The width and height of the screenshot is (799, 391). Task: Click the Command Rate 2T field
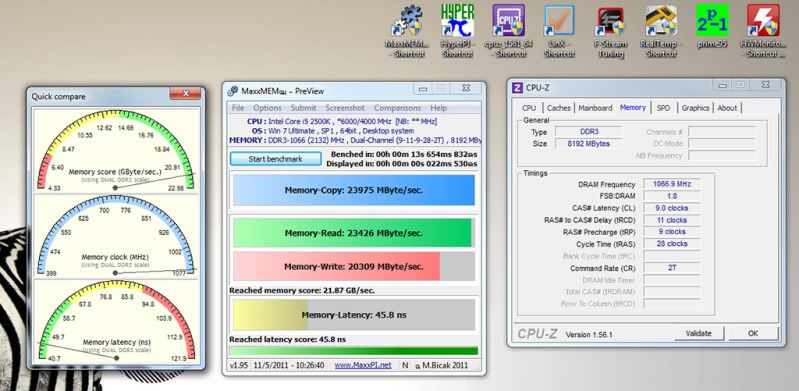pyautogui.click(x=672, y=268)
